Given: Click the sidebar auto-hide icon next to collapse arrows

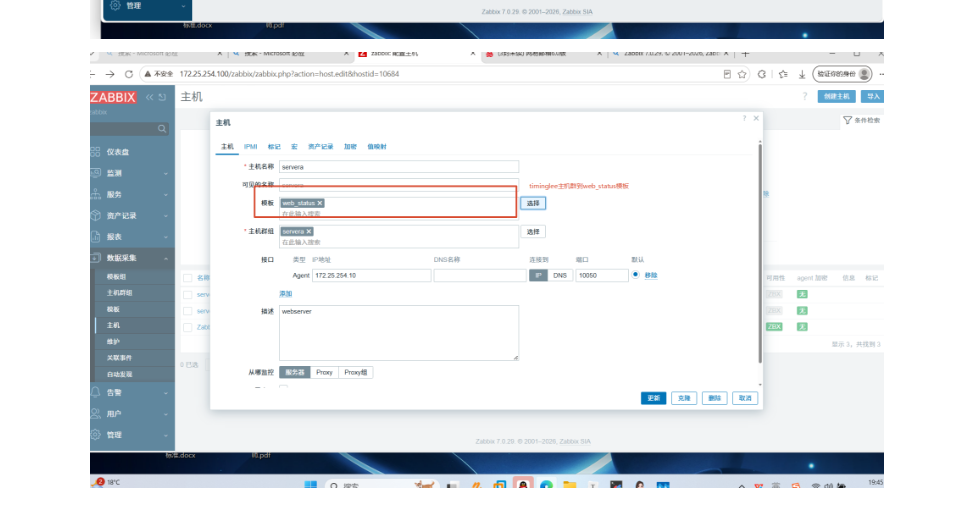Looking at the screenshot, I should coord(162,97).
